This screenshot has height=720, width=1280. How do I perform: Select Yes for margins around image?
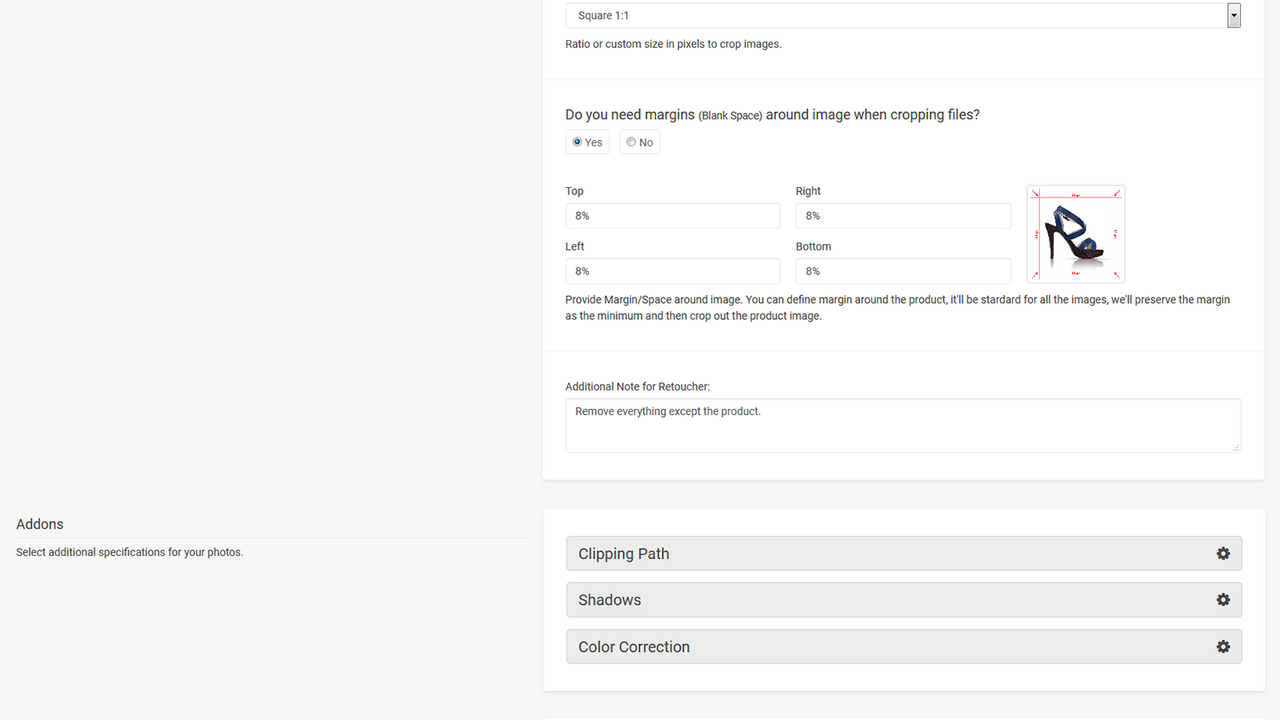tap(577, 142)
